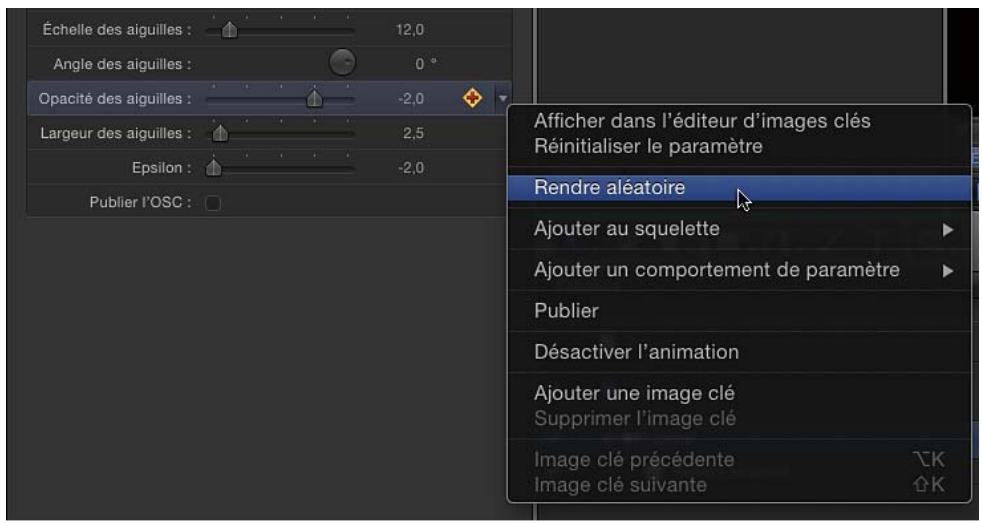Click the Largeur des aiguilles value 2,5
Screen dimensions: 982x523
point(413,133)
